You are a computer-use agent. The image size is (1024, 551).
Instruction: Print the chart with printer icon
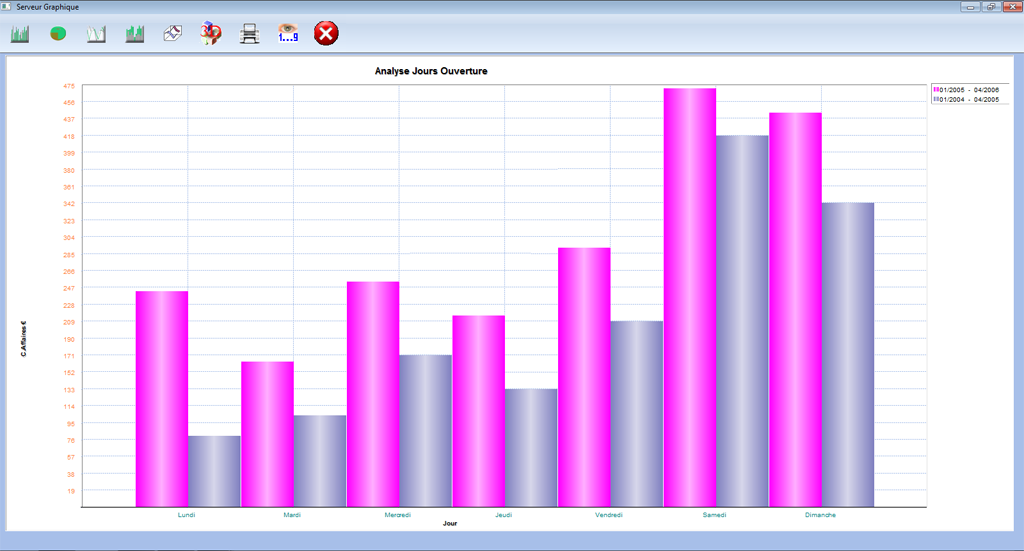pyautogui.click(x=250, y=35)
